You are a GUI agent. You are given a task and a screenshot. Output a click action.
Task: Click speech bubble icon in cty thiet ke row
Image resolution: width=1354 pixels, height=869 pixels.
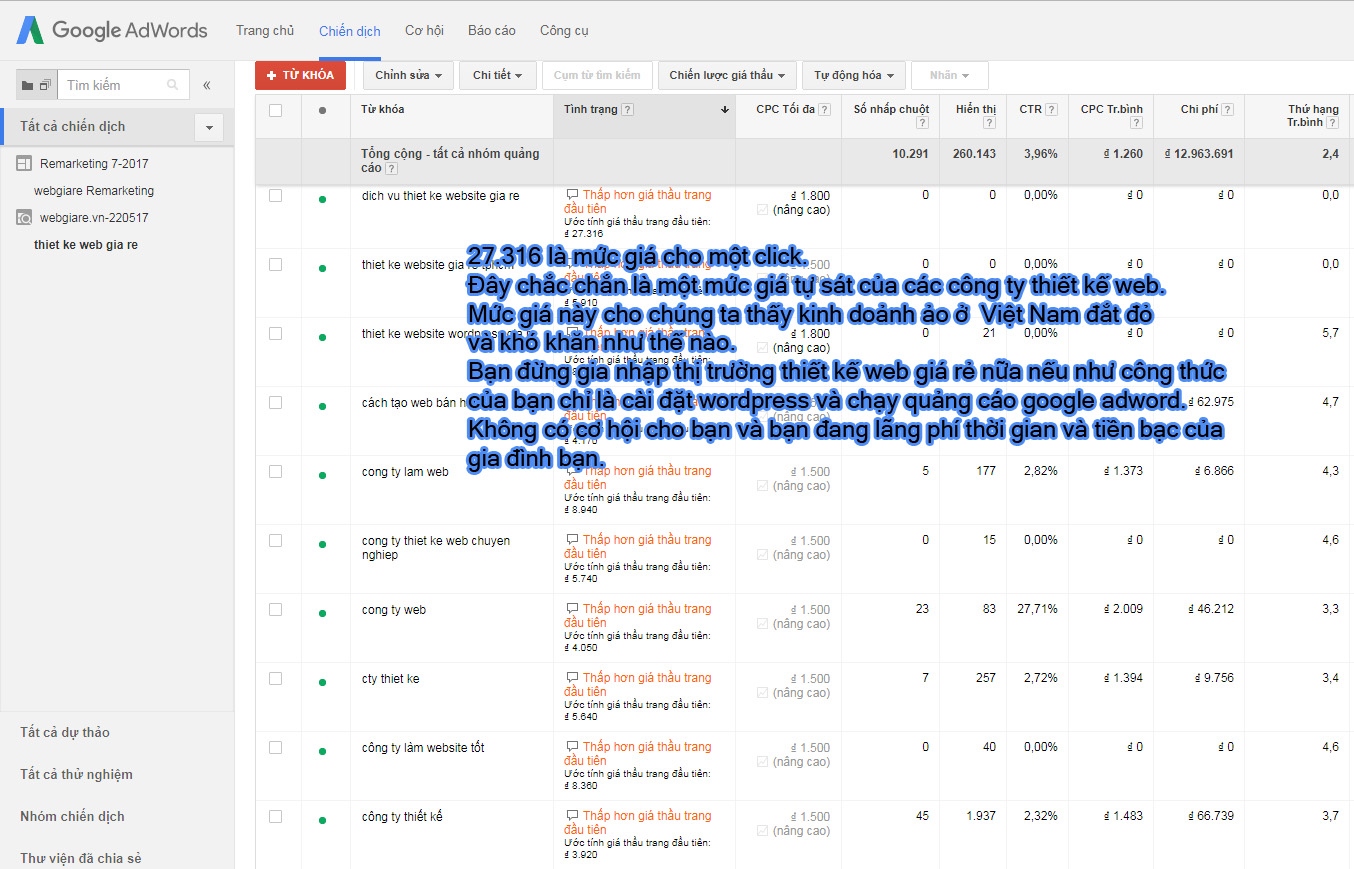click(572, 678)
